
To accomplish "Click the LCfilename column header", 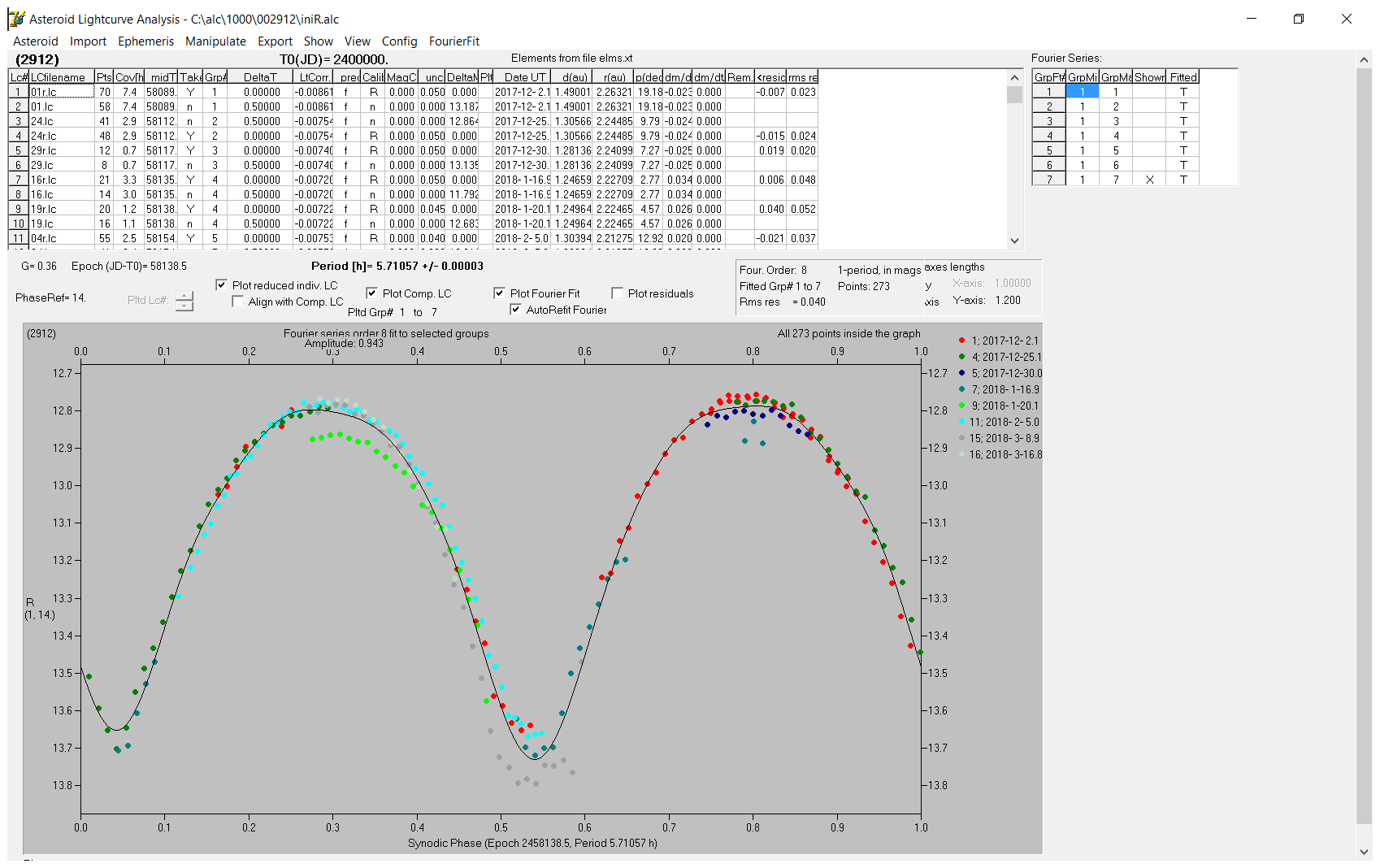I will (x=61, y=77).
